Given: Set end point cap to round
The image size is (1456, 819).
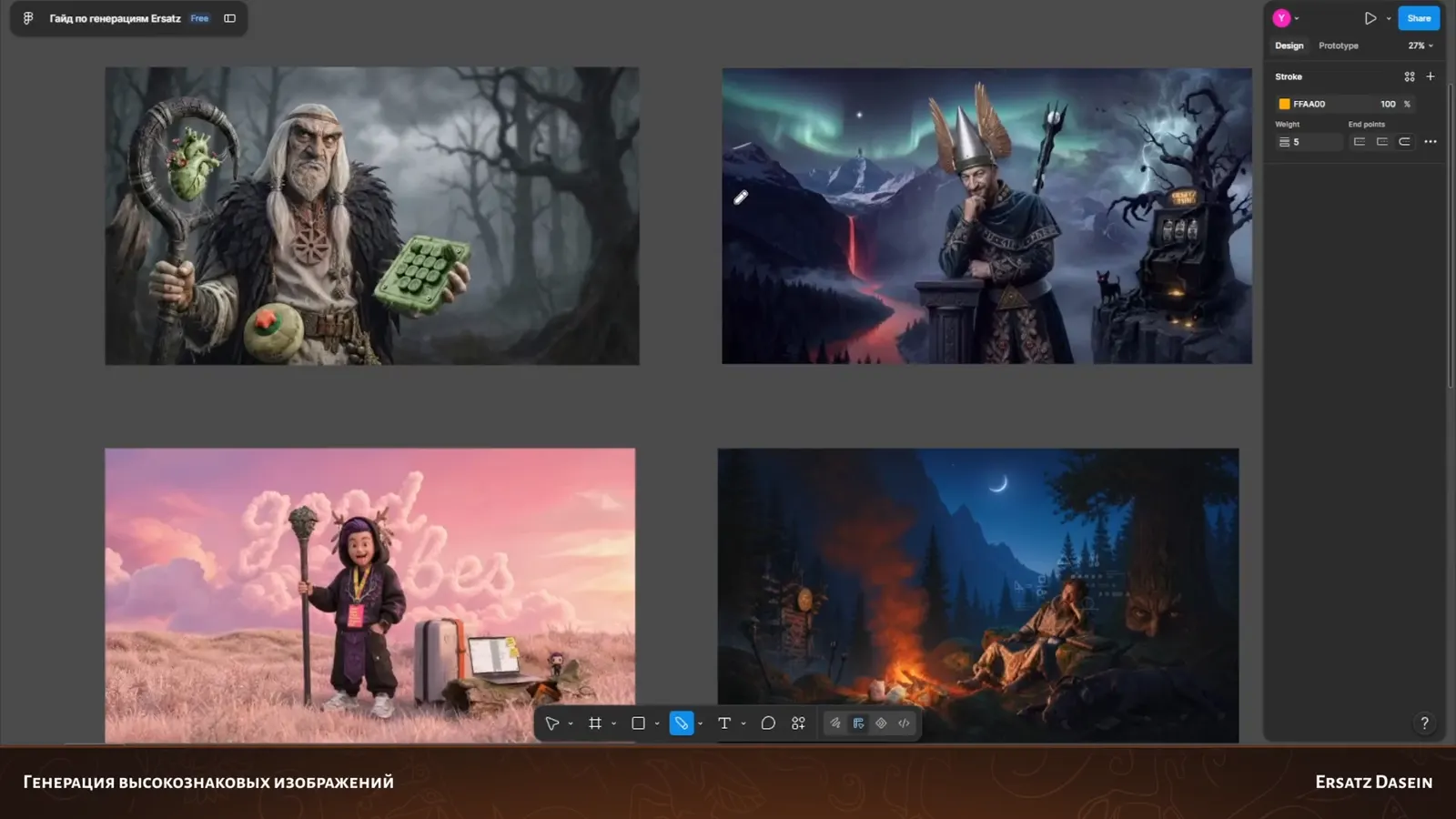Looking at the screenshot, I should pos(1404,142).
